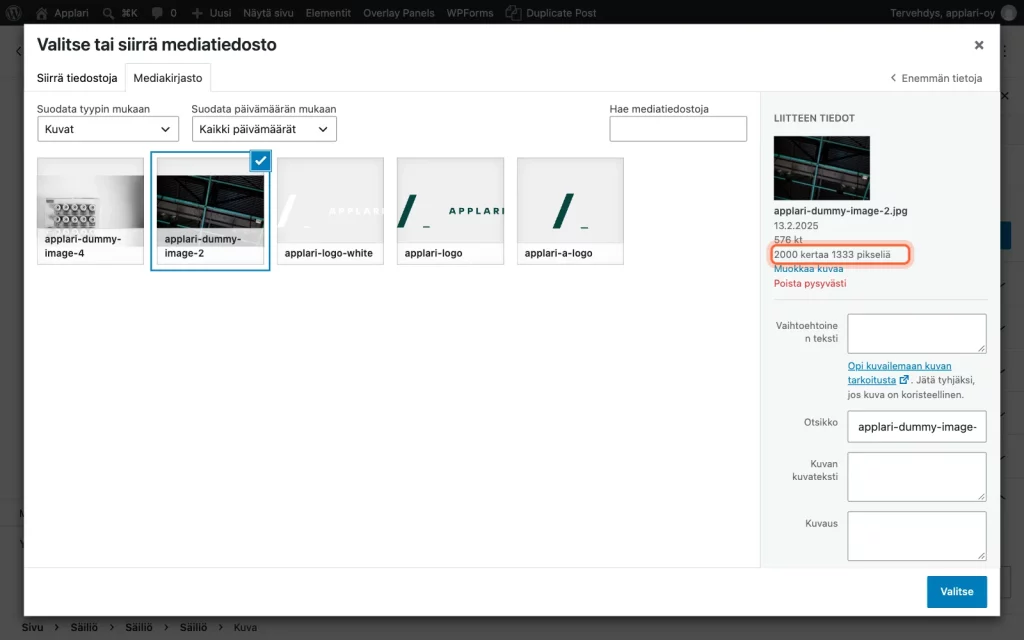Click the user avatar in admin bar
Image resolution: width=1024 pixels, height=640 pixels.
point(1008,13)
